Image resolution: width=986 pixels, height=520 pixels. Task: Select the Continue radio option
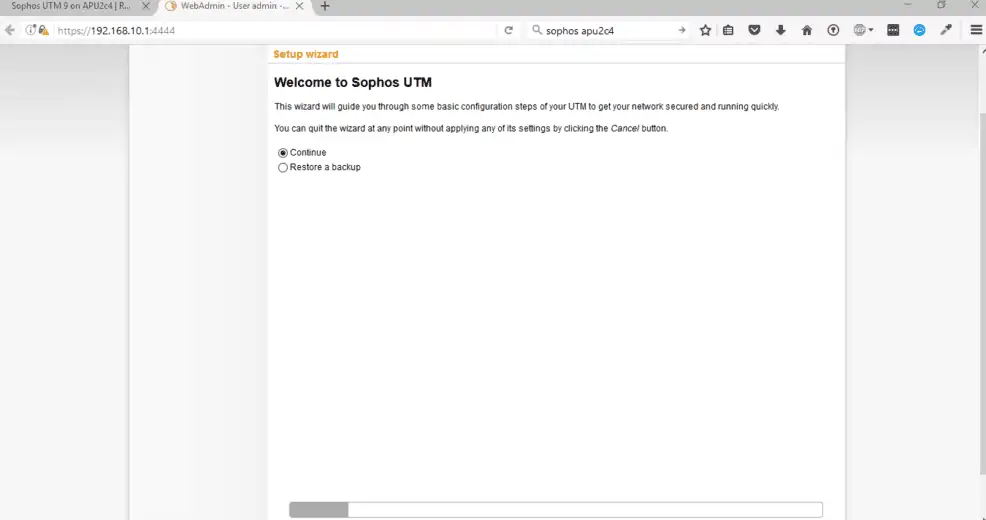pyautogui.click(x=283, y=153)
